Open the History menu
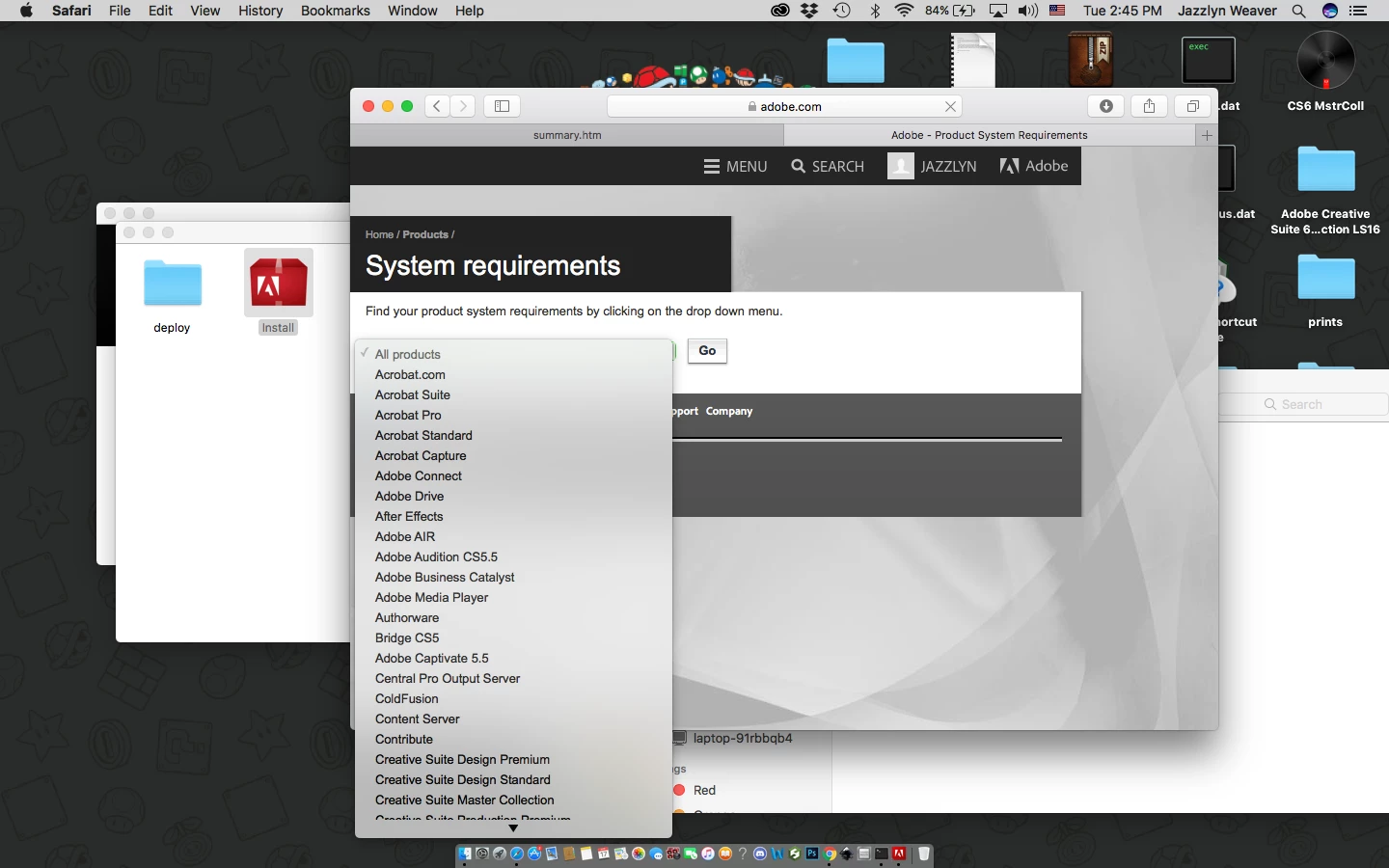Screen dimensions: 1389x868 coord(260,11)
